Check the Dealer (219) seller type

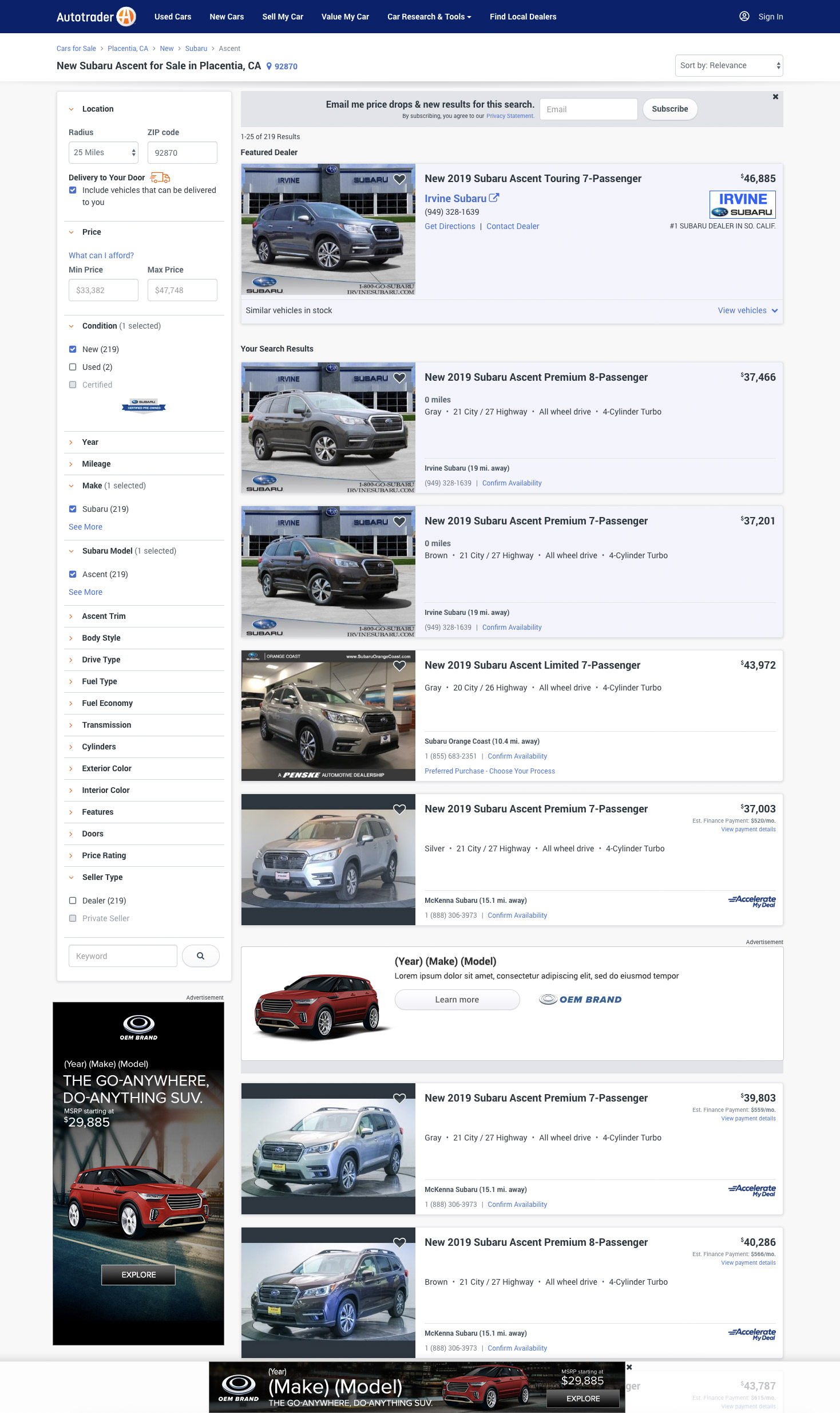pyautogui.click(x=73, y=901)
